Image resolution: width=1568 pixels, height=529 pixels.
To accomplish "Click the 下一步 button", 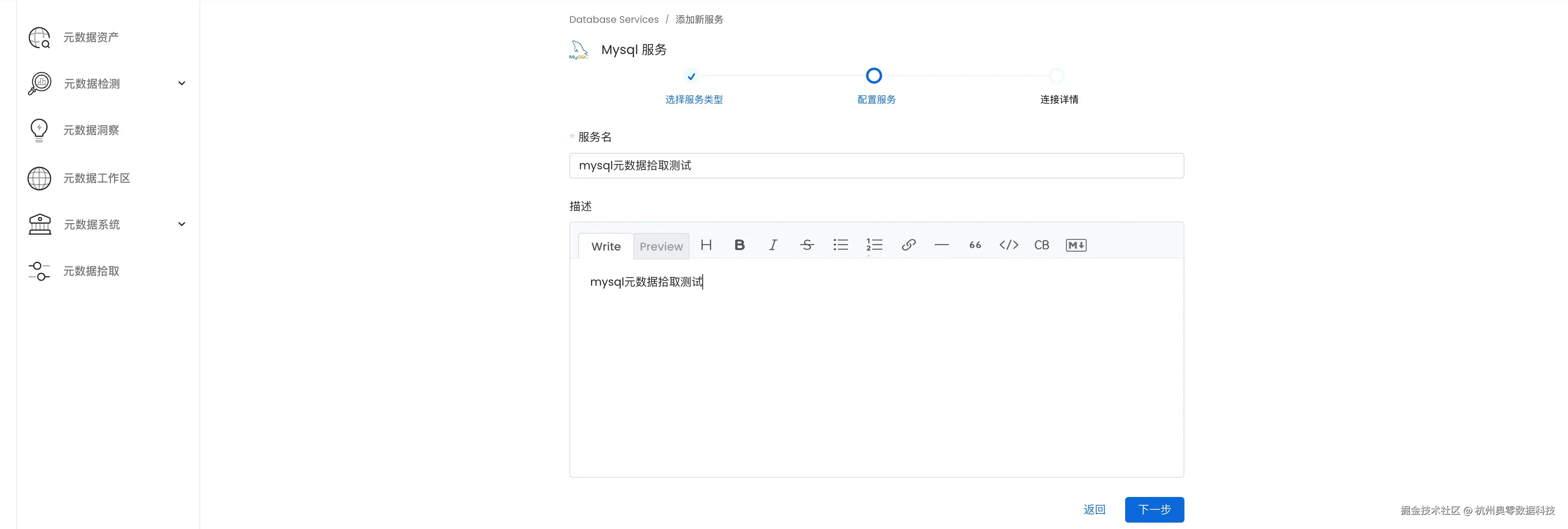I will (1154, 509).
